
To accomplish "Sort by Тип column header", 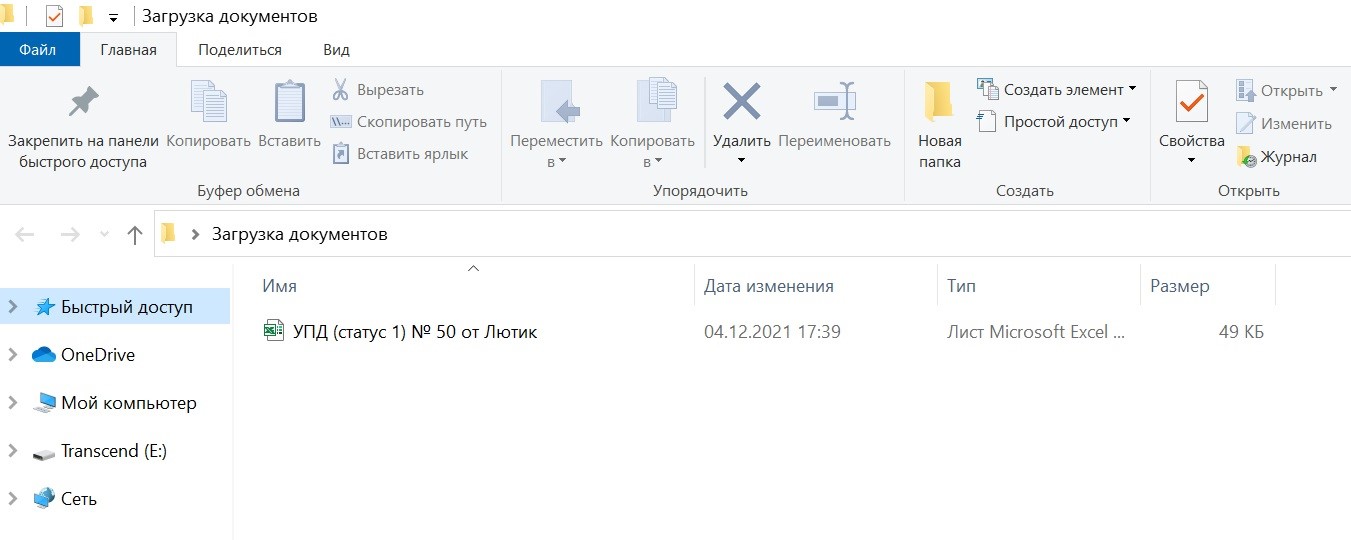I will tap(961, 286).
